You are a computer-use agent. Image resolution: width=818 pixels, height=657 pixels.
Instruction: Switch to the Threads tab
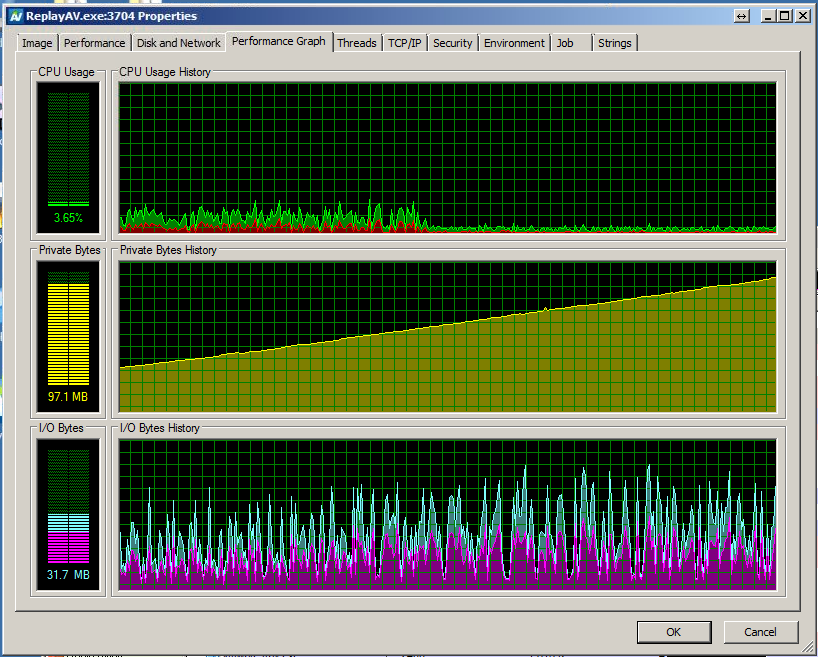[357, 43]
